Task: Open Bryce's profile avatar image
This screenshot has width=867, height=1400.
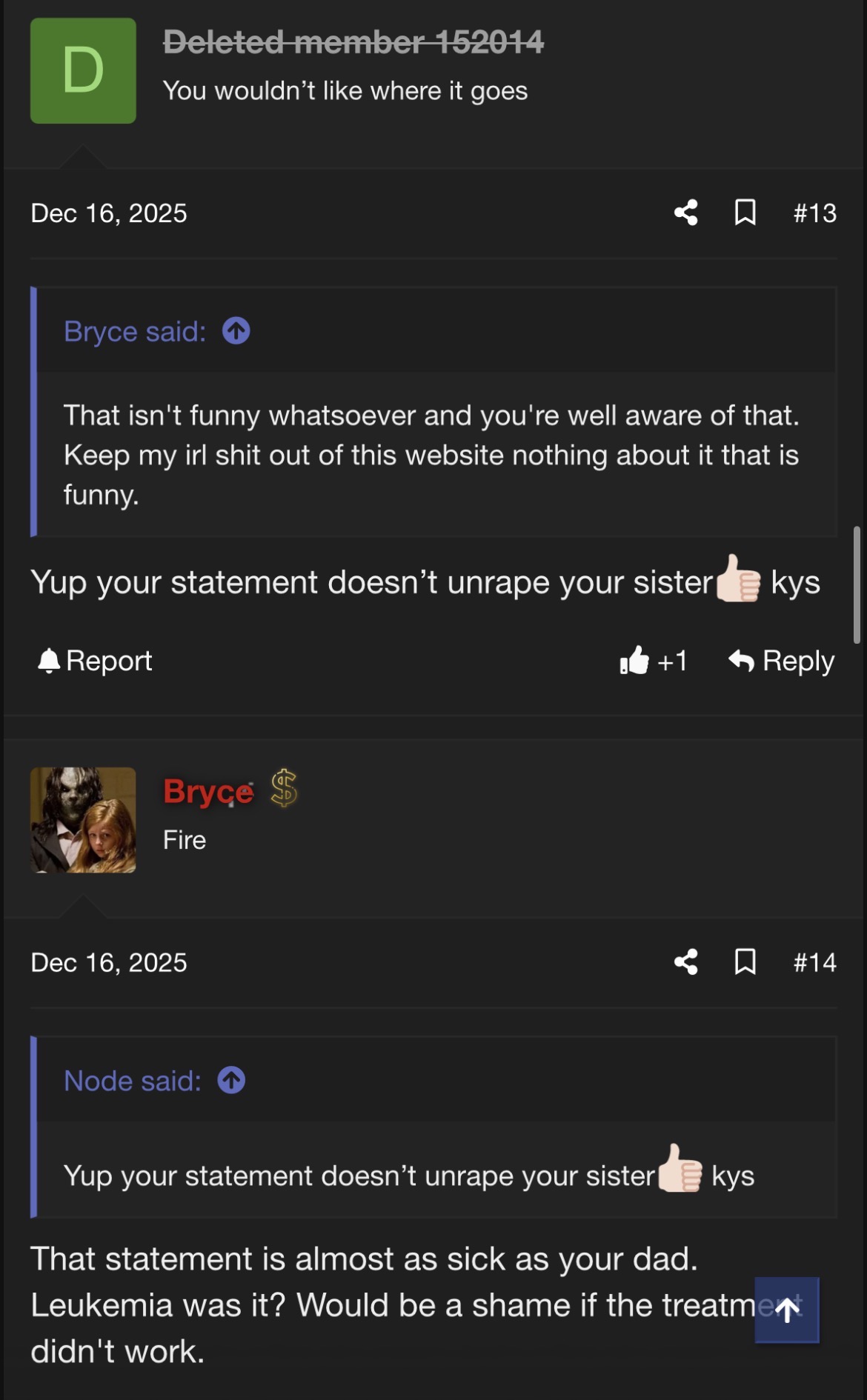Action: point(83,820)
